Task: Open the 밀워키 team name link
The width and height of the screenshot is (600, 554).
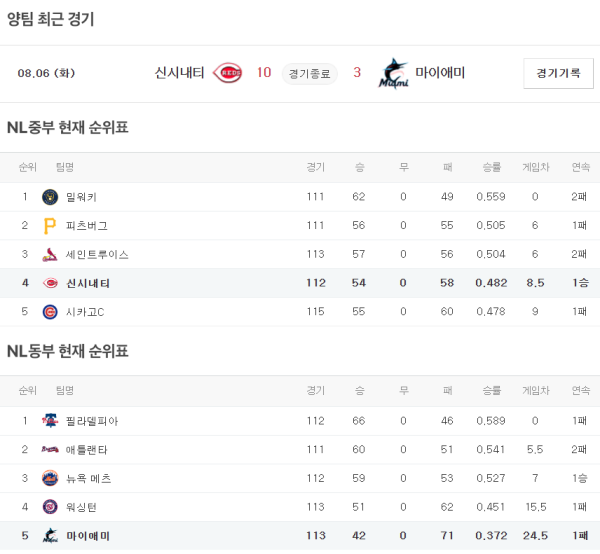Action: coord(81,197)
